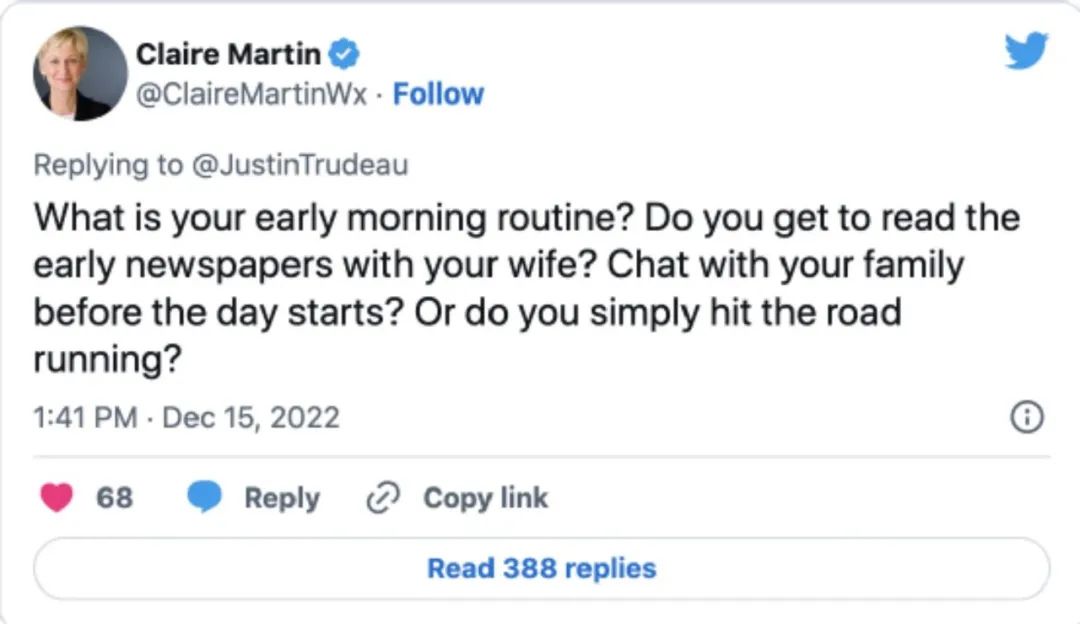
Task: Click the word 'running?' ending the tweet
Action: (x=107, y=360)
